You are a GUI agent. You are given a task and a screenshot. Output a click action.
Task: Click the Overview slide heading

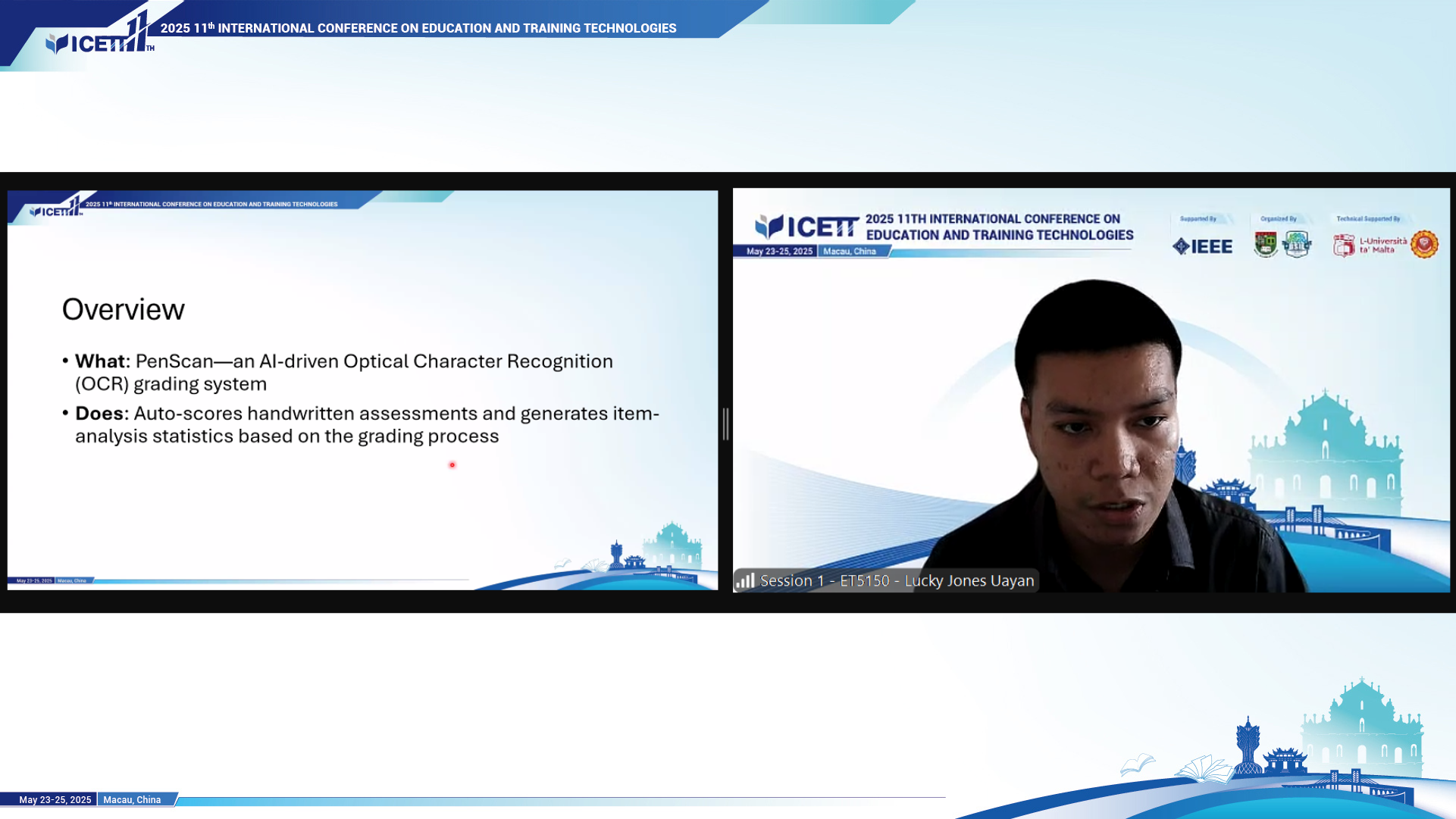click(x=123, y=309)
